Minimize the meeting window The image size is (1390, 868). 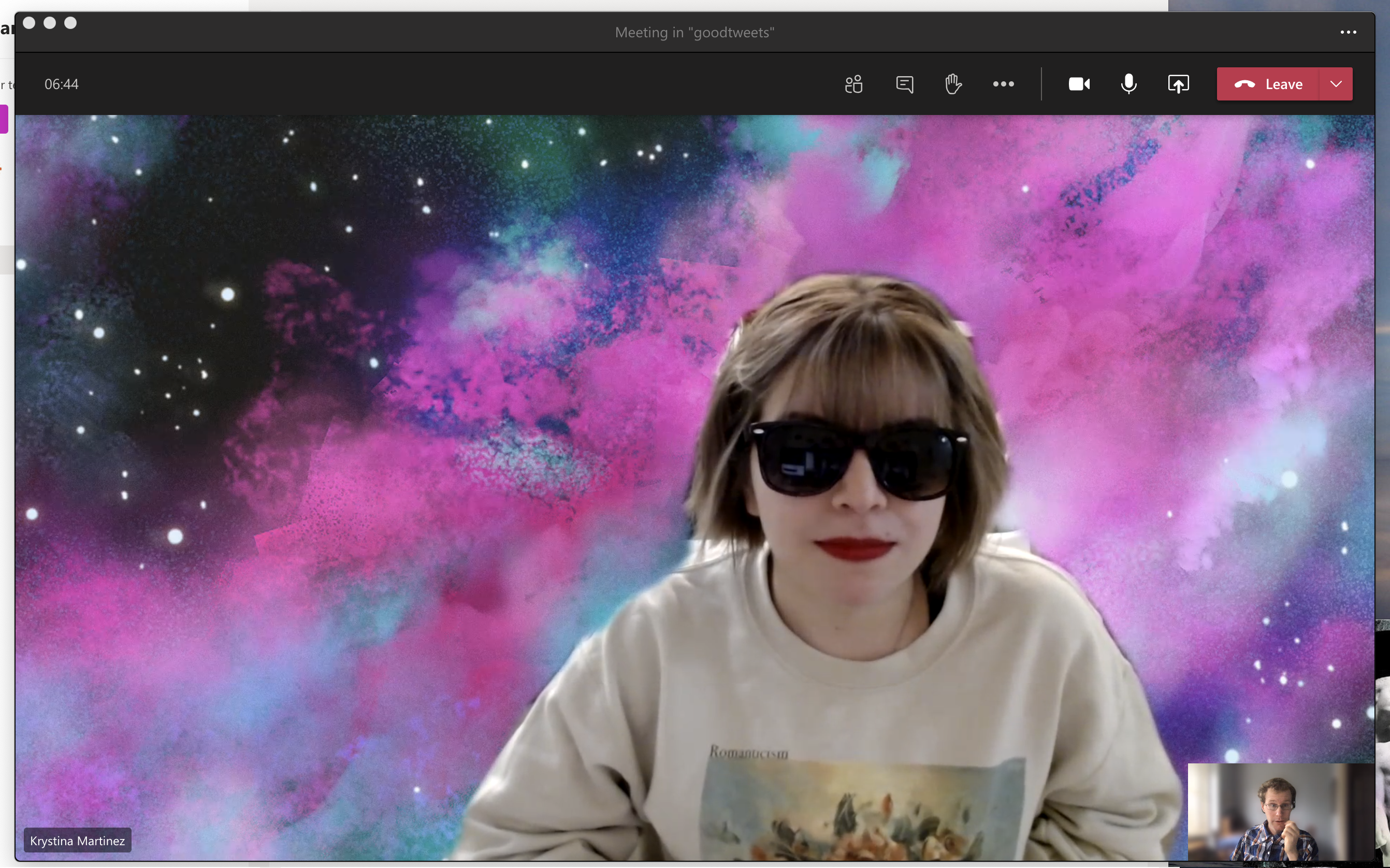(x=50, y=23)
